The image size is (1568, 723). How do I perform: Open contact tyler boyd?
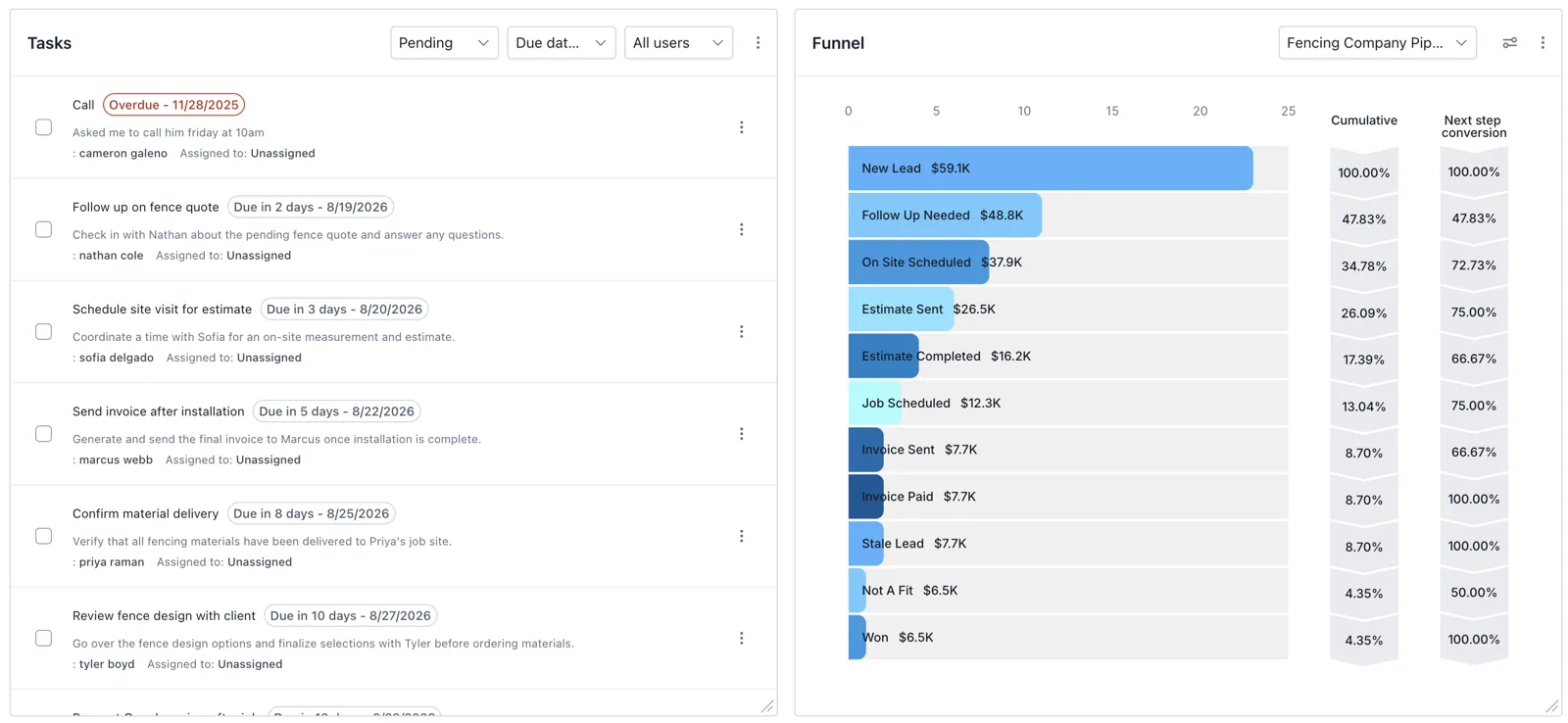pos(107,664)
